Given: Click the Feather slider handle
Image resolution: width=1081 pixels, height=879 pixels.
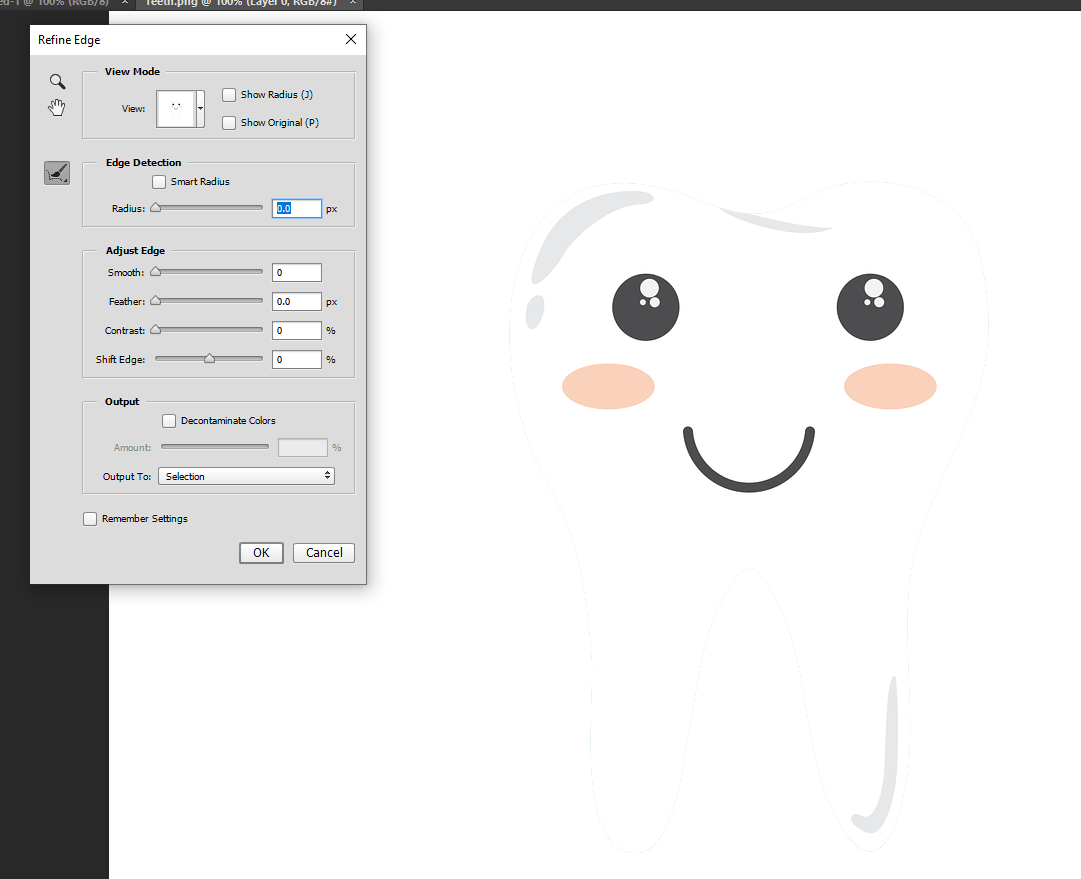Looking at the screenshot, I should click(x=155, y=301).
